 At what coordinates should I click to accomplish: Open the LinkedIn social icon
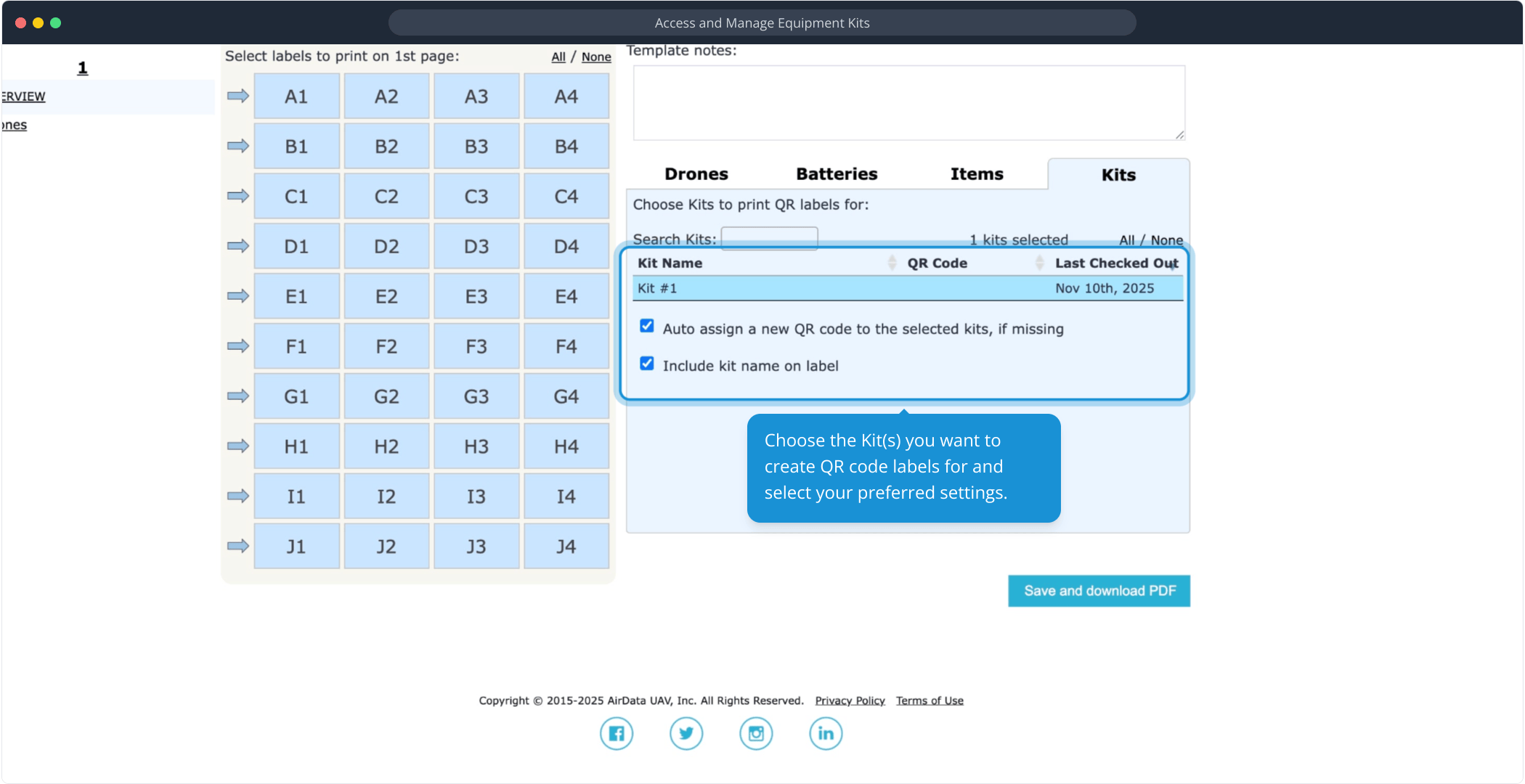(x=826, y=733)
